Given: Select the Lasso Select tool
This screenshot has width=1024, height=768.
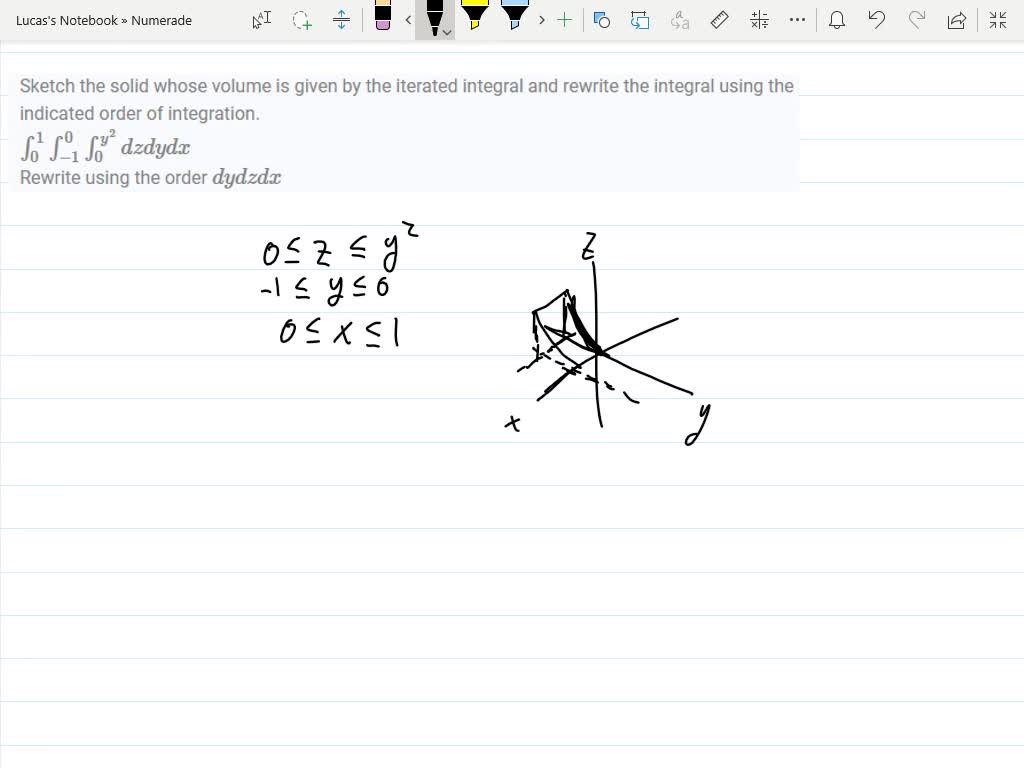Looking at the screenshot, I should point(301,20).
